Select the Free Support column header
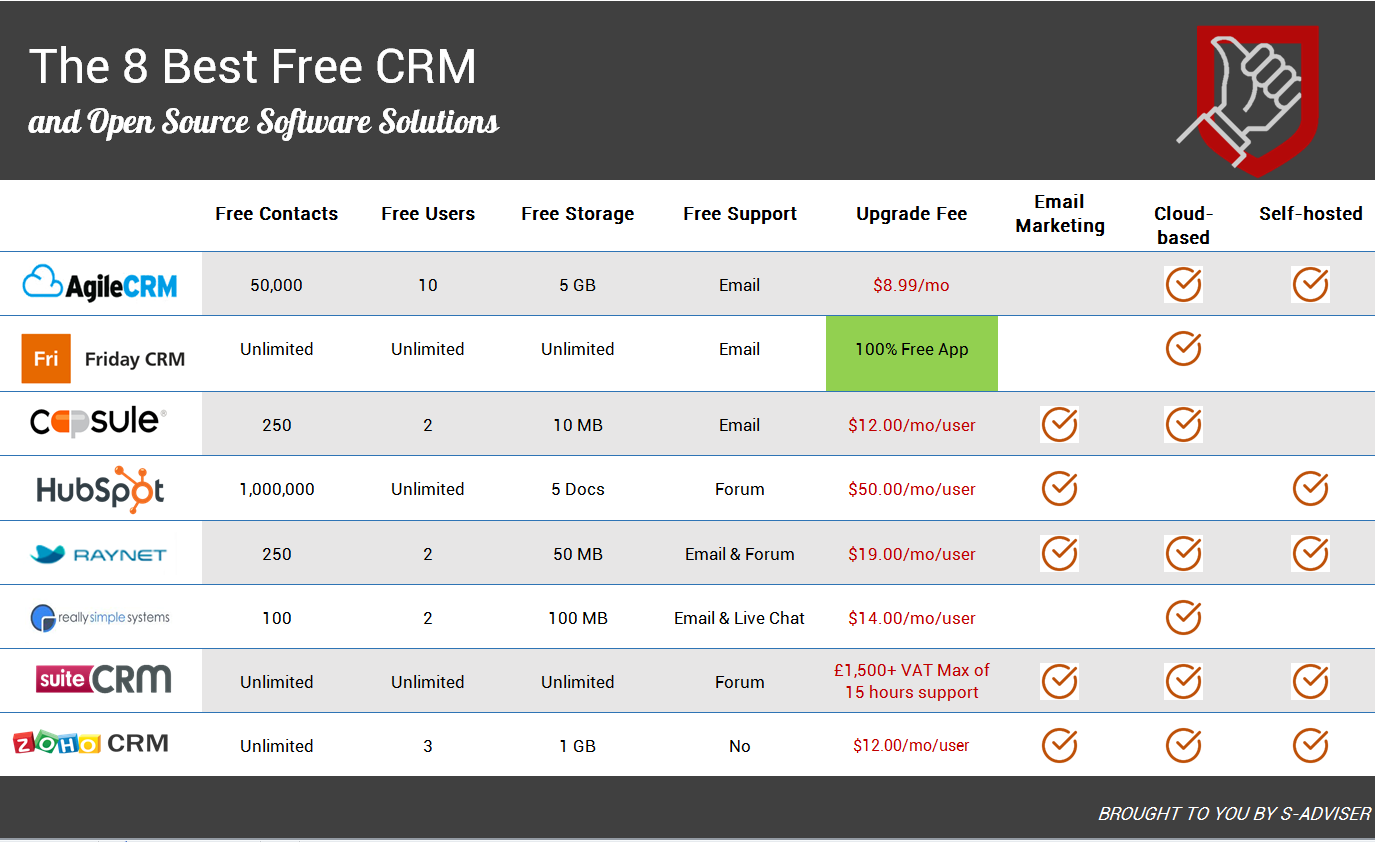This screenshot has width=1375, height=842. [740, 214]
